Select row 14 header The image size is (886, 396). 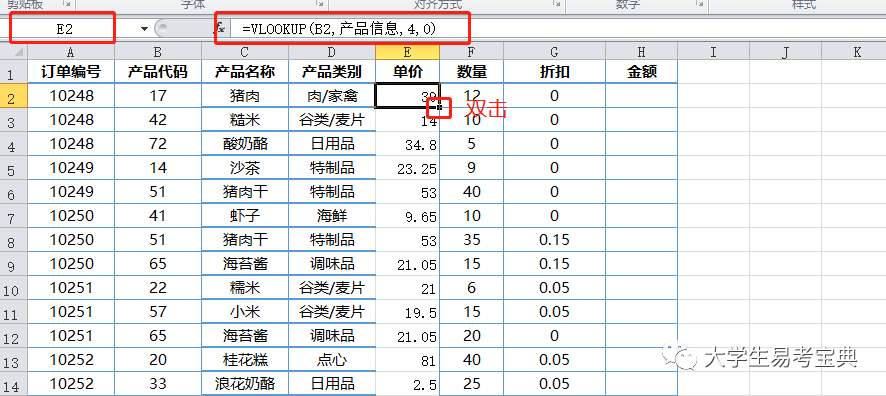13,385
